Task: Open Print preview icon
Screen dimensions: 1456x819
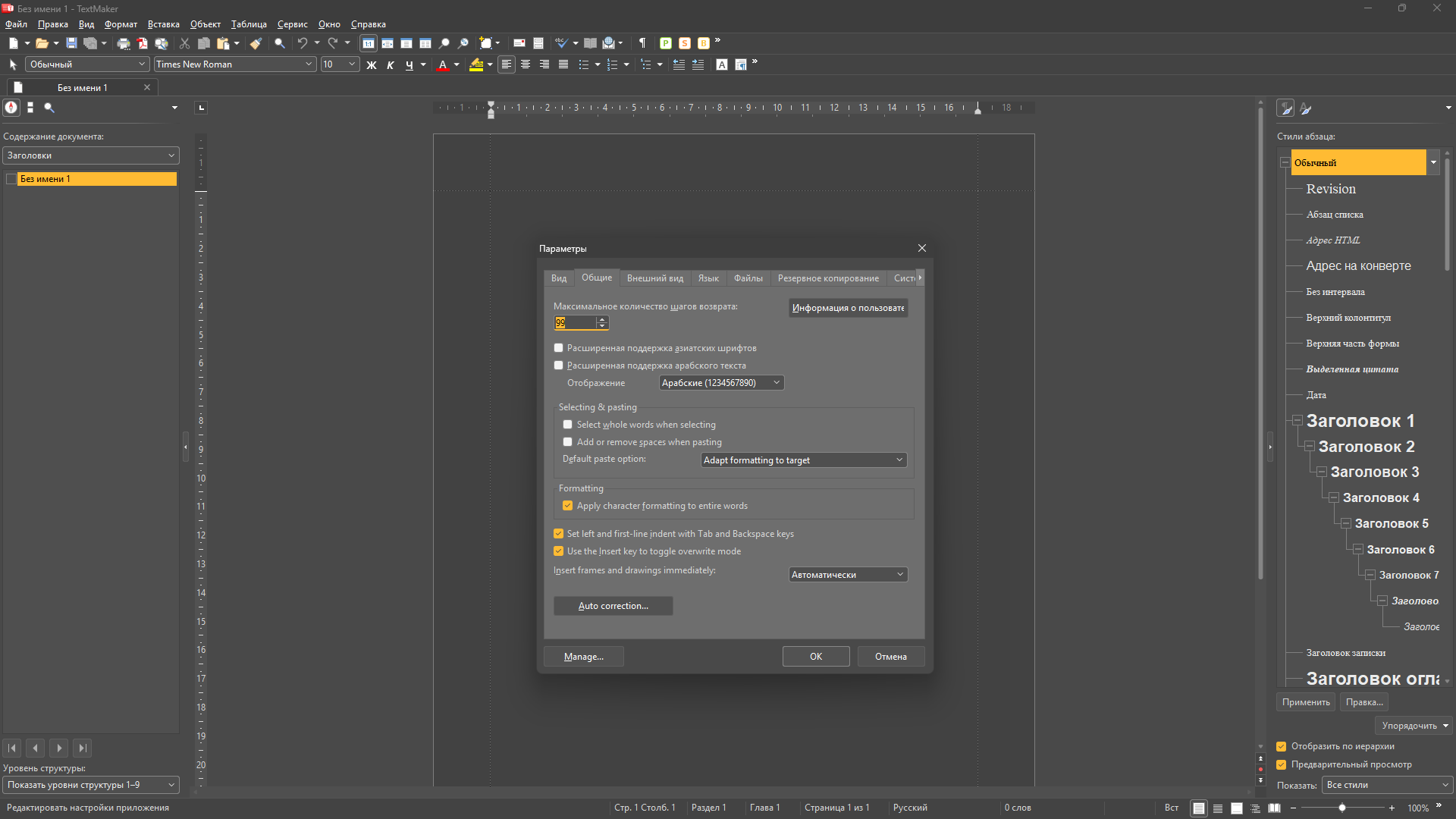Action: (162, 43)
